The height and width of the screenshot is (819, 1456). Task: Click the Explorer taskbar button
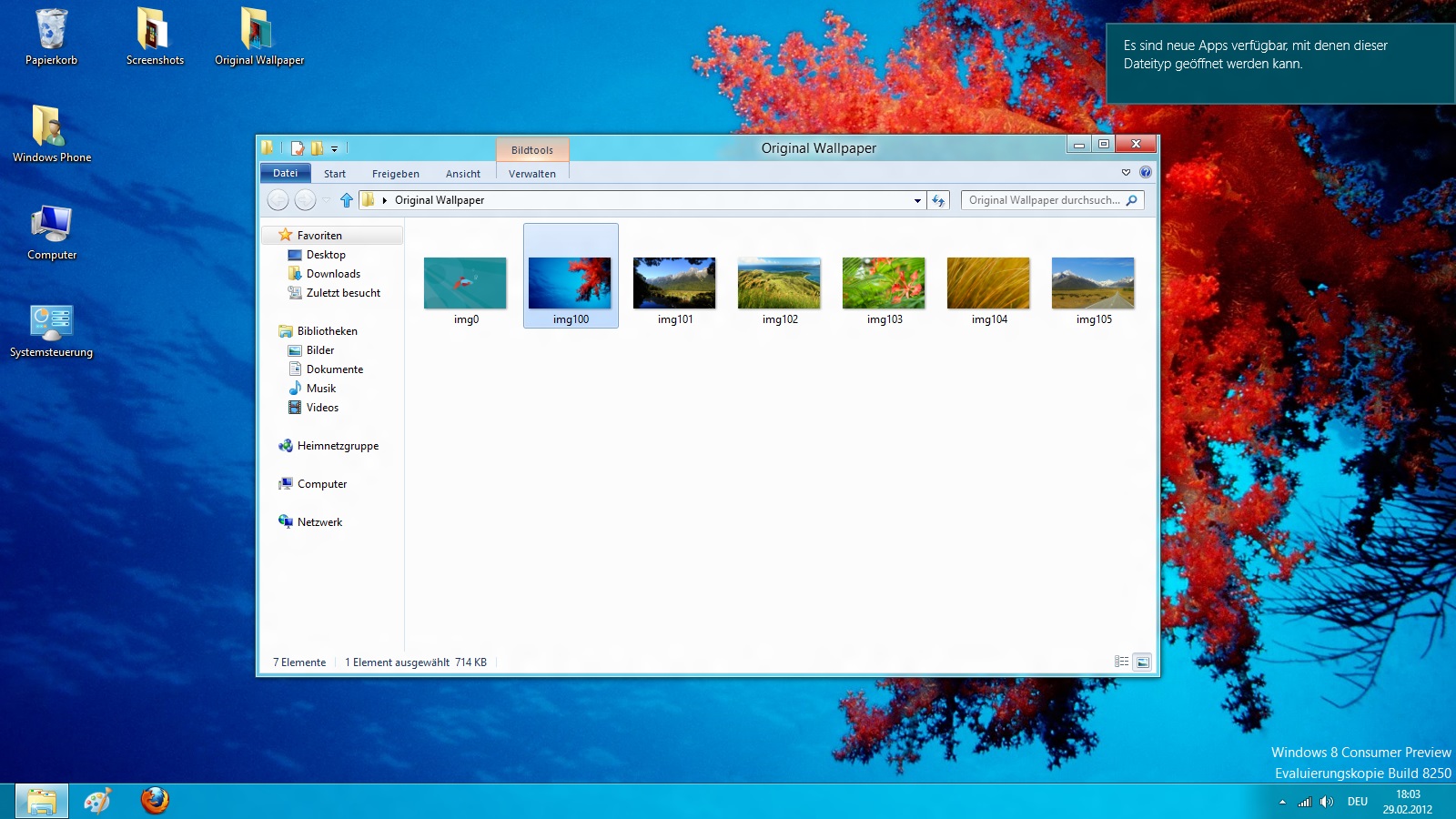pos(42,801)
